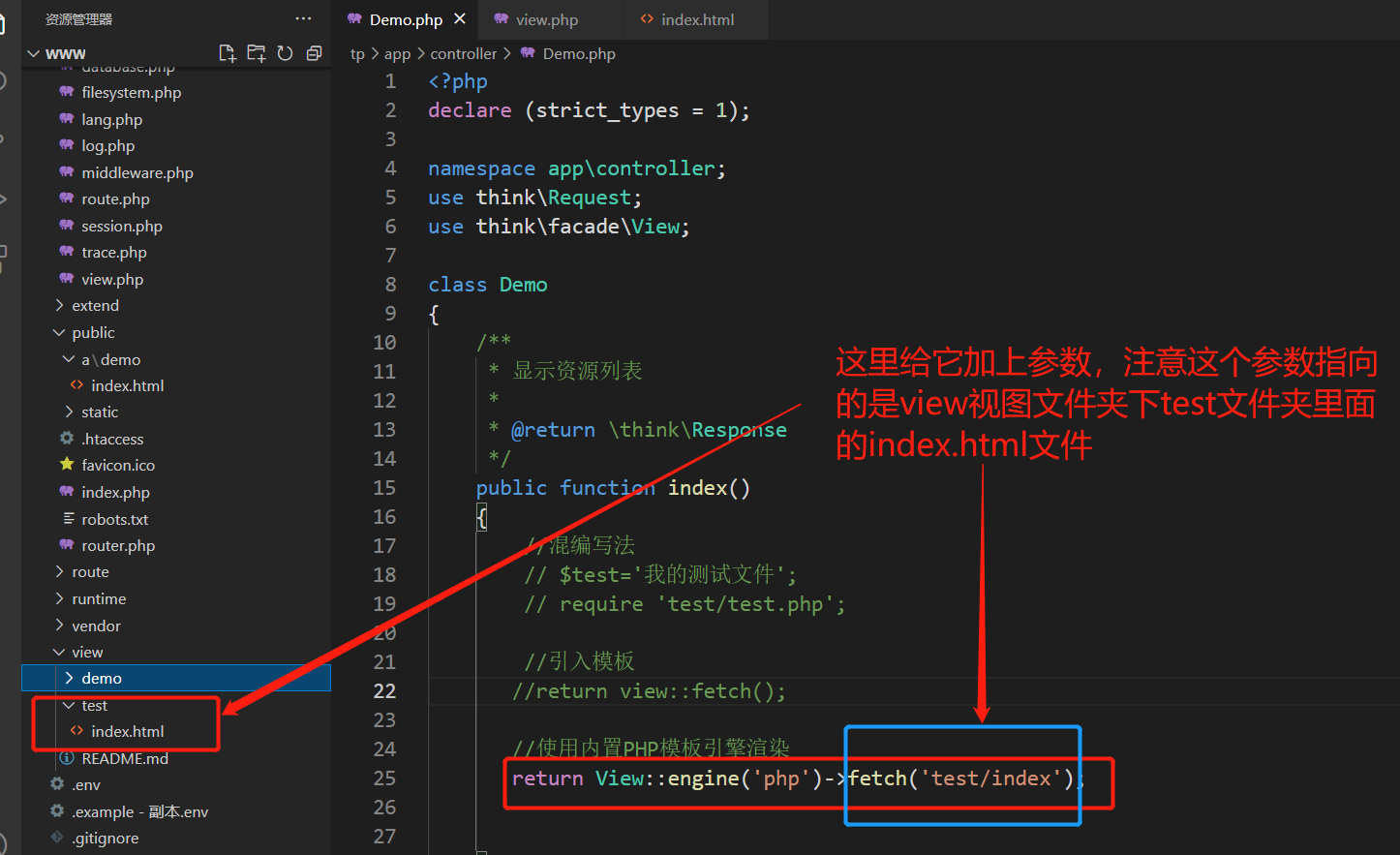The image size is (1400, 855).
Task: Expand the vendor folder
Action: tap(96, 626)
